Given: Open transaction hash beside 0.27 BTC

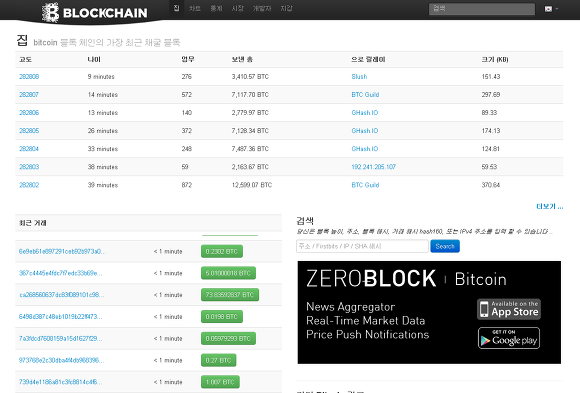Looking at the screenshot, I should (x=61, y=360).
